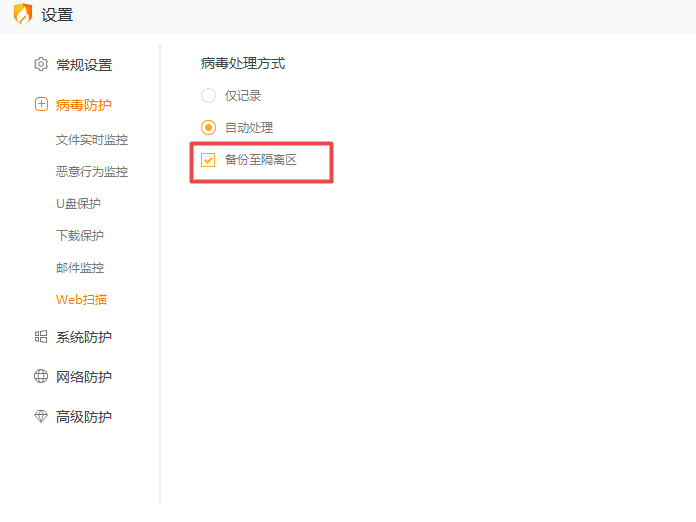Expand the 系统防护 category
696x522 pixels.
(83, 337)
